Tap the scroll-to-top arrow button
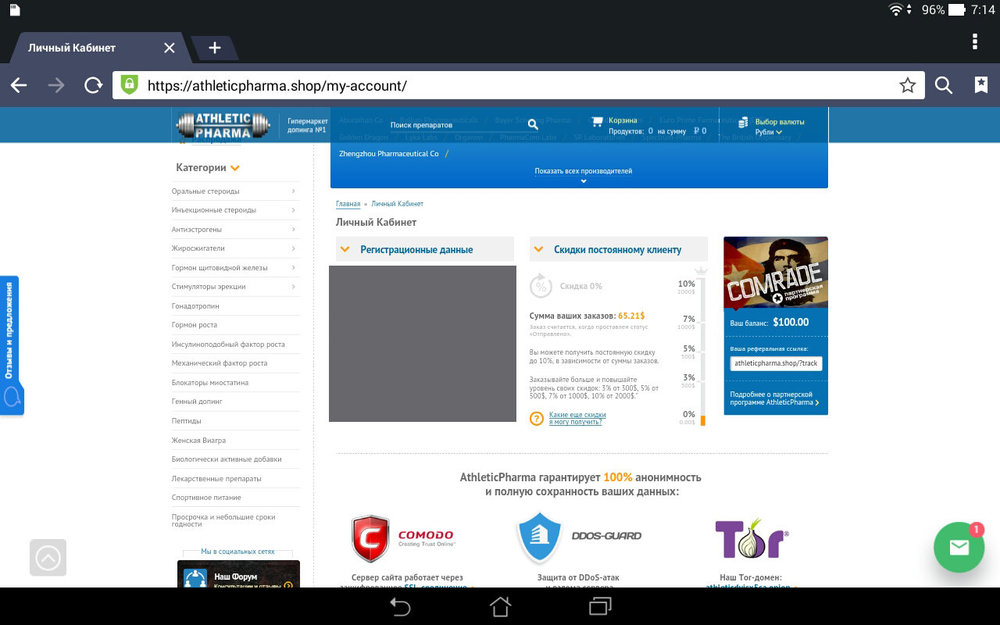The height and width of the screenshot is (625, 1000). pyautogui.click(x=48, y=558)
